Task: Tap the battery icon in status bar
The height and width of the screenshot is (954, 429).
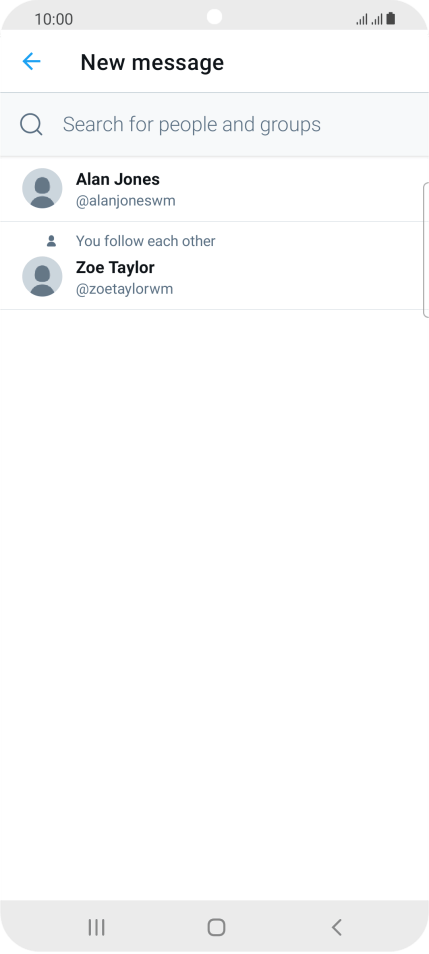Action: (x=391, y=19)
